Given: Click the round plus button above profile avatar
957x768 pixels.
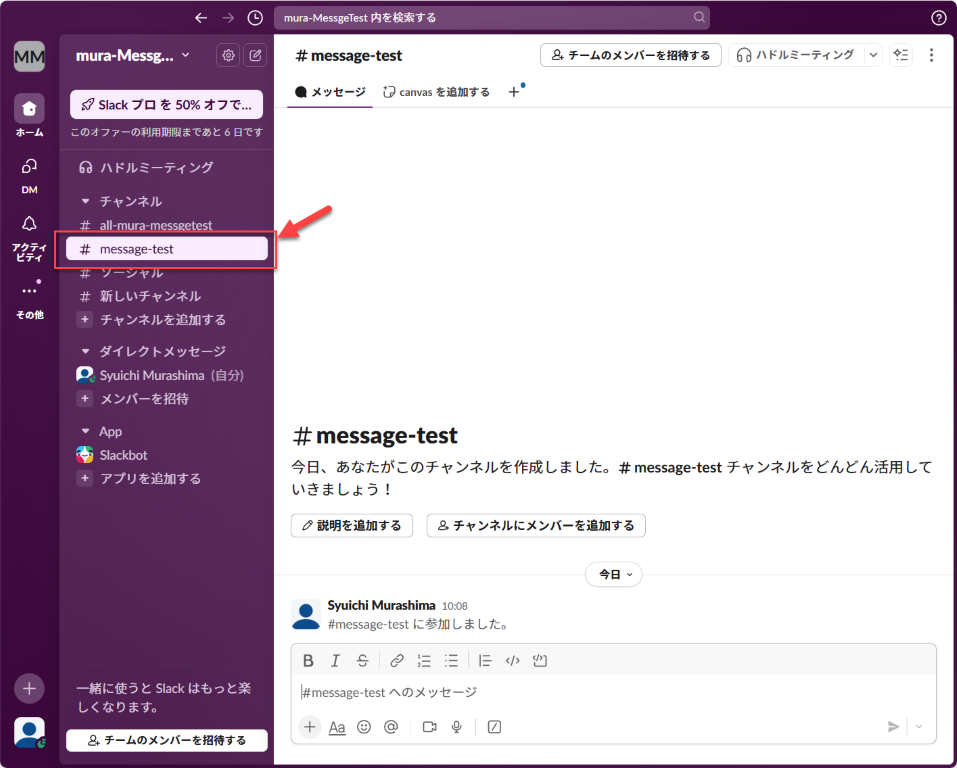Looking at the screenshot, I should [x=29, y=689].
